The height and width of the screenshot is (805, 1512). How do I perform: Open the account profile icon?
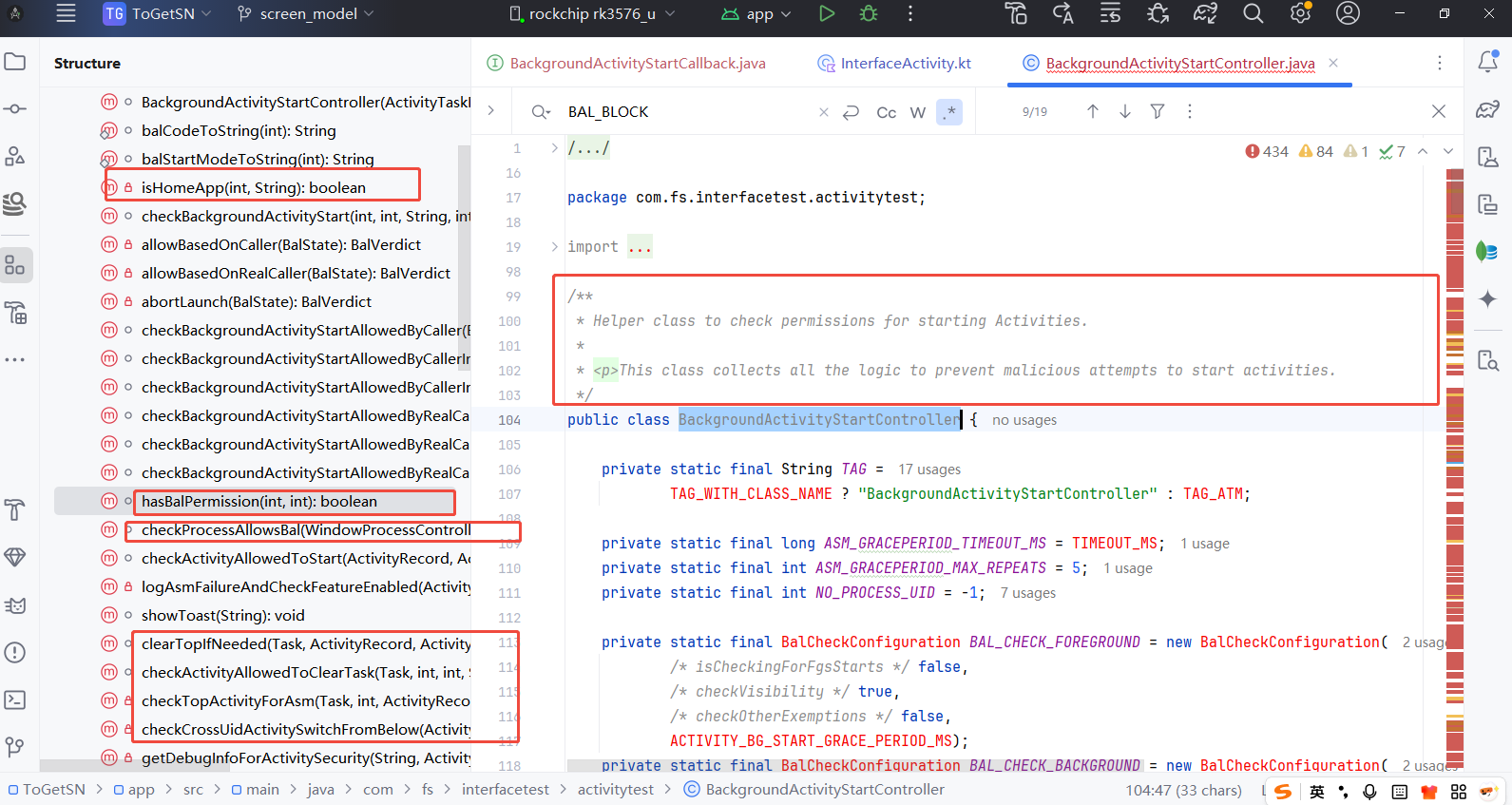click(x=1348, y=13)
